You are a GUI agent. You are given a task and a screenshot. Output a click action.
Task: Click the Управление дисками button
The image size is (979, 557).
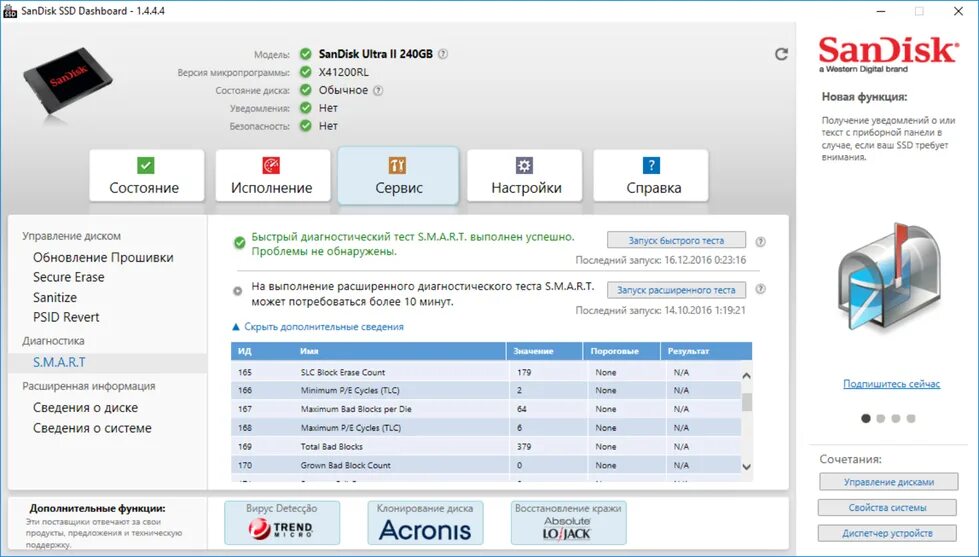(x=888, y=482)
